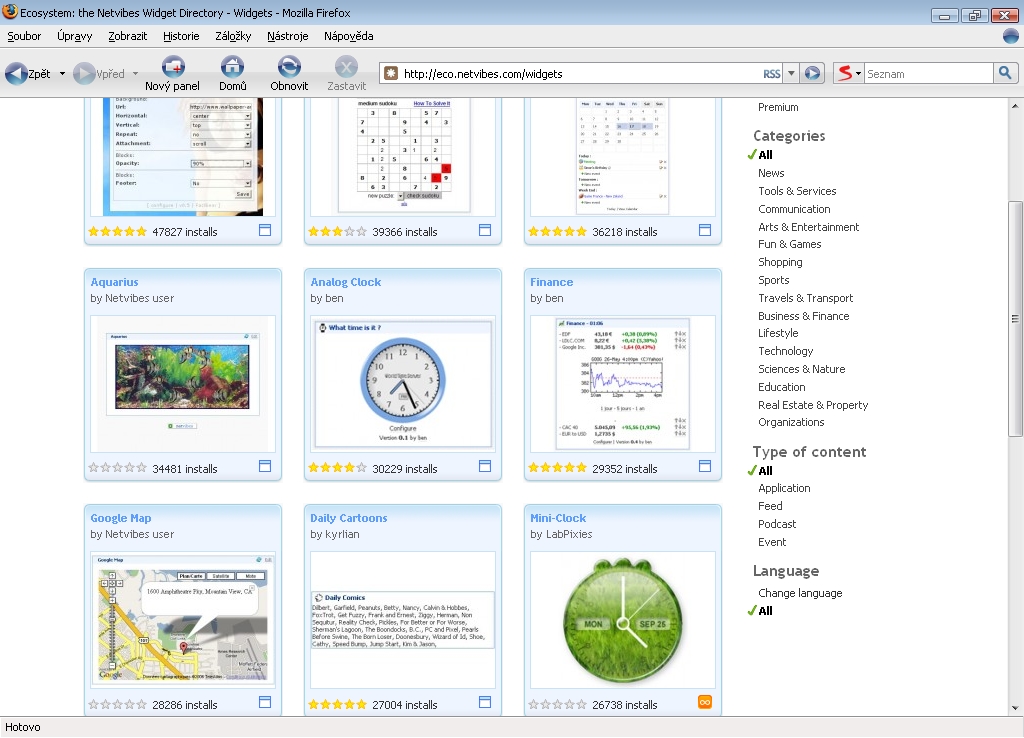Stop loading with Zastavit icon
Image resolution: width=1024 pixels, height=738 pixels.
click(x=346, y=74)
